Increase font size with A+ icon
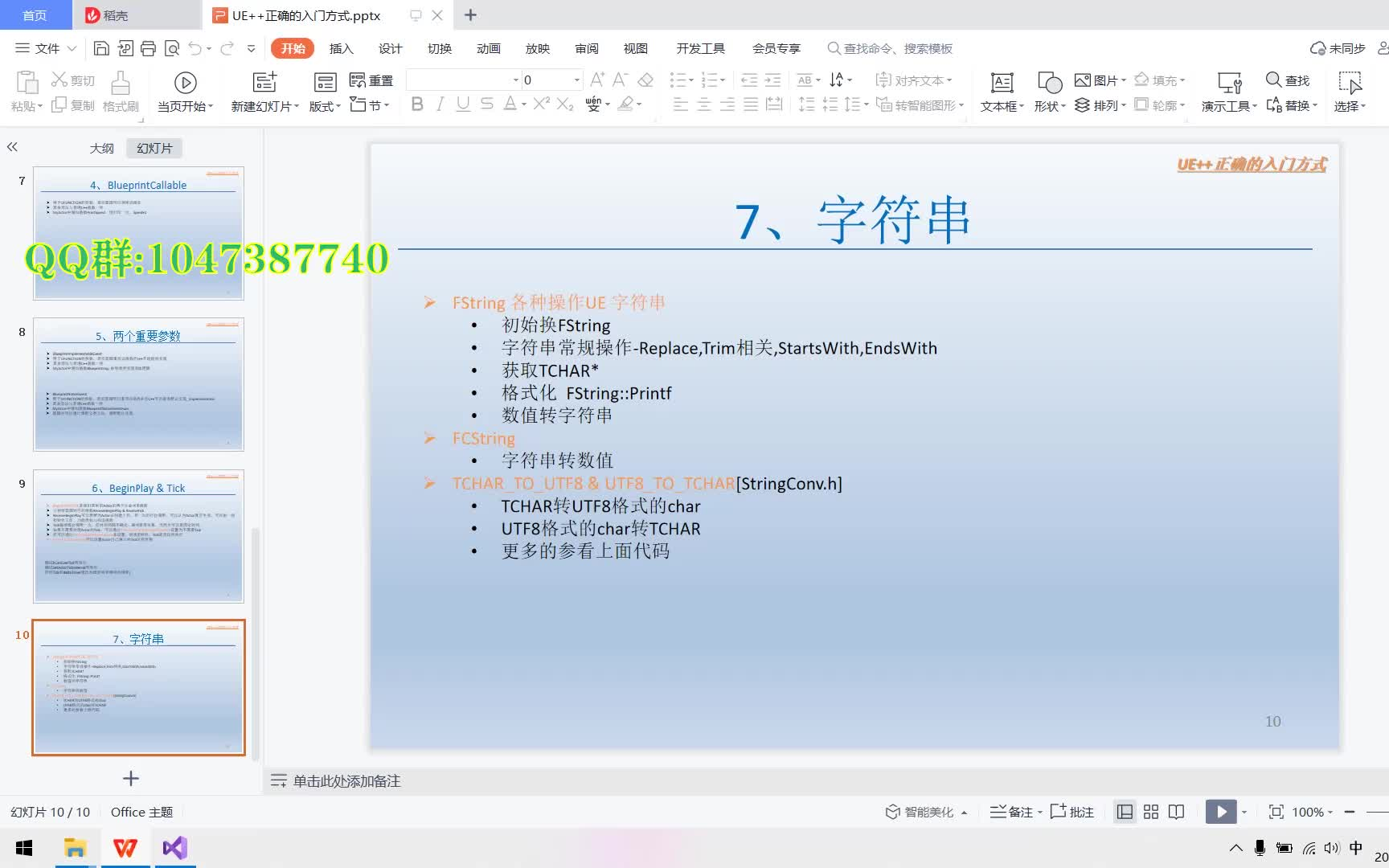Image resolution: width=1389 pixels, height=868 pixels. tap(597, 80)
